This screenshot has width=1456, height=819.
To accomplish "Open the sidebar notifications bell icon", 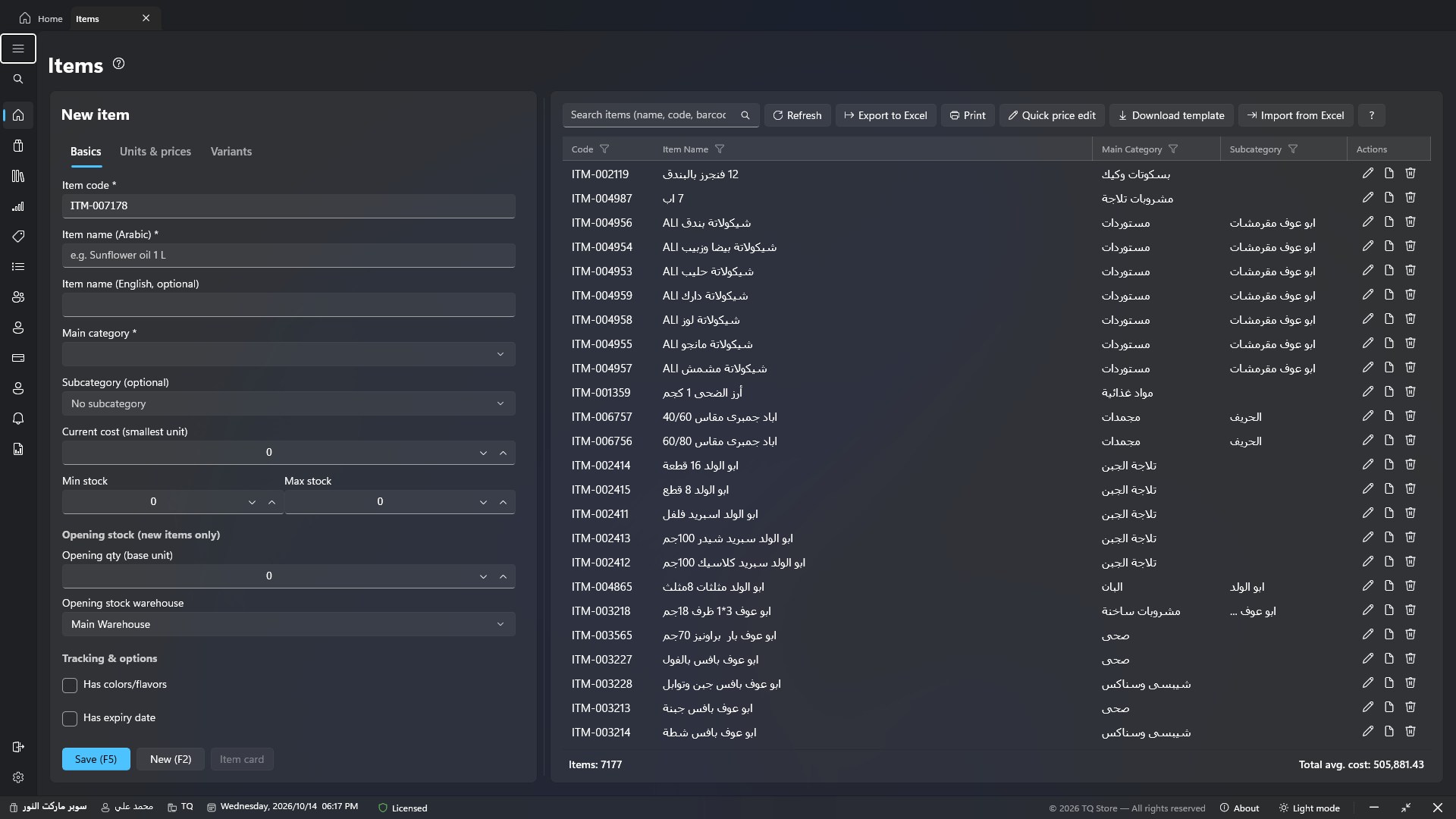I will tap(18, 419).
